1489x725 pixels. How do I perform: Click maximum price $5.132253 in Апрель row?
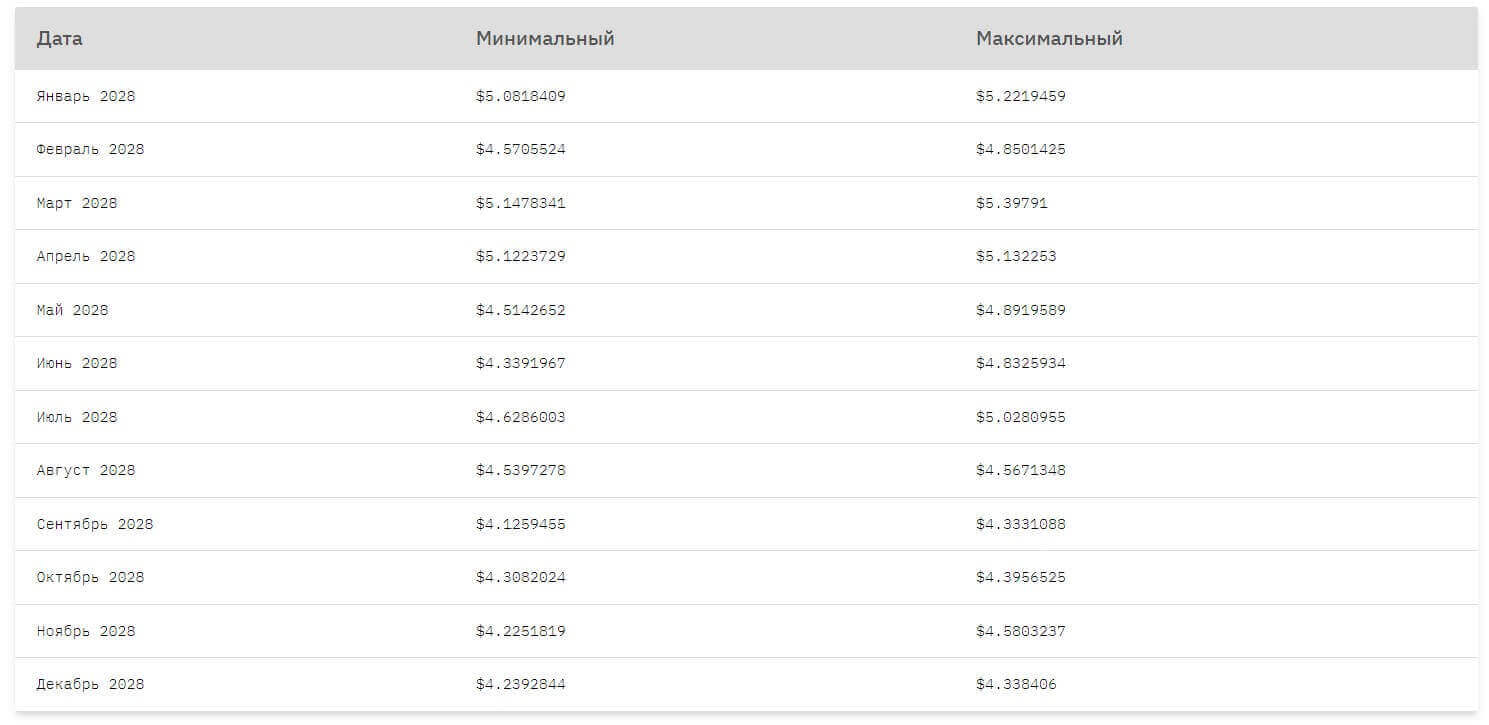point(1016,257)
